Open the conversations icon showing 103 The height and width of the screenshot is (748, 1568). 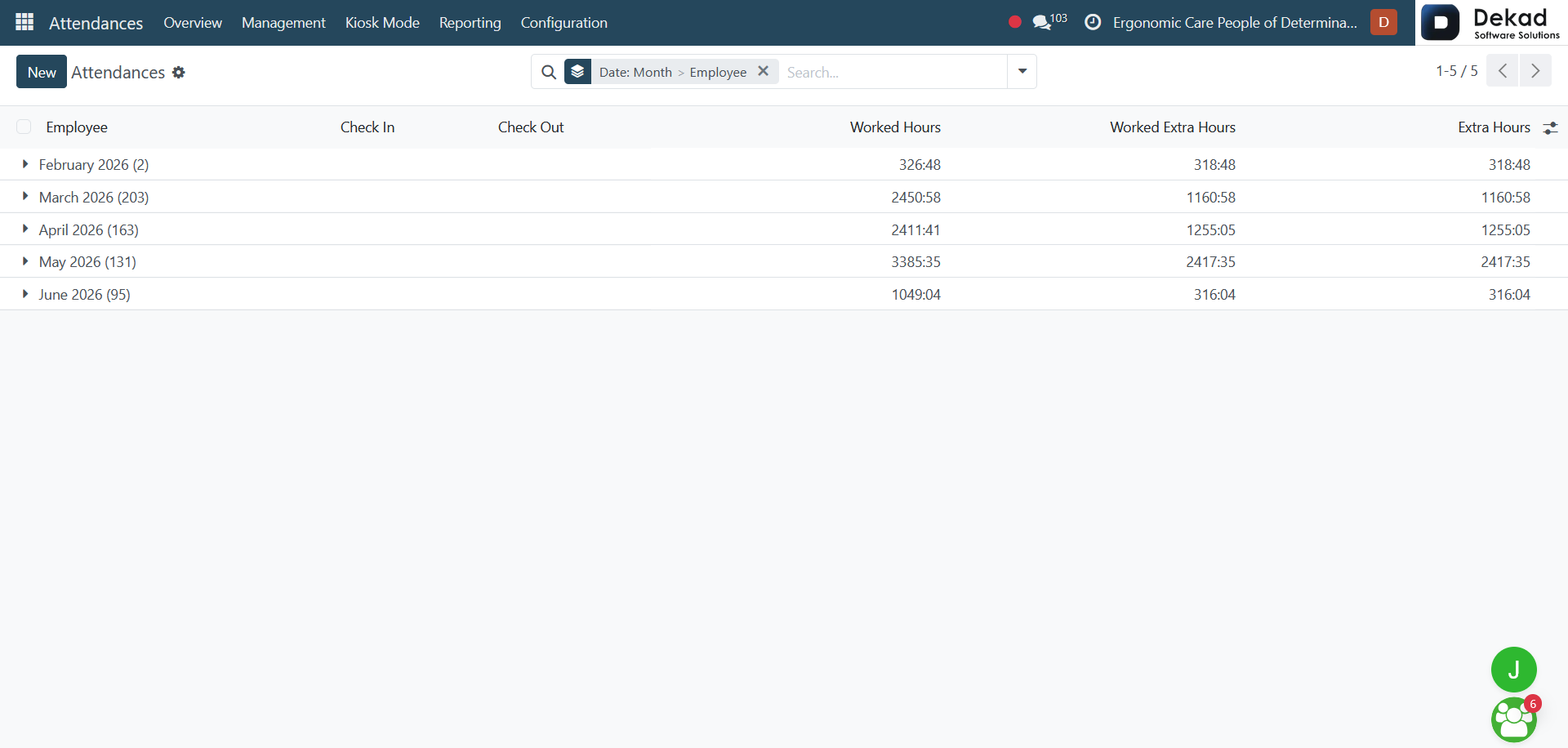coord(1049,21)
